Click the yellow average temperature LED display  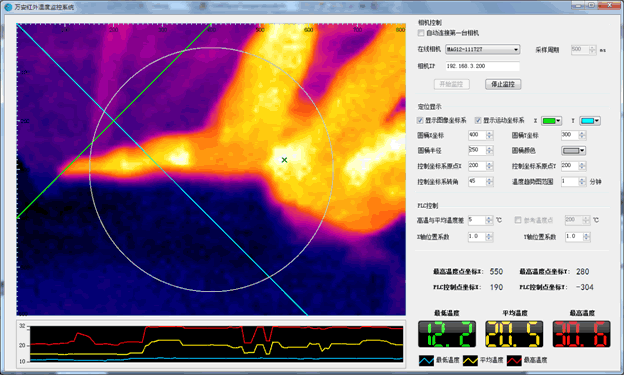pos(514,334)
